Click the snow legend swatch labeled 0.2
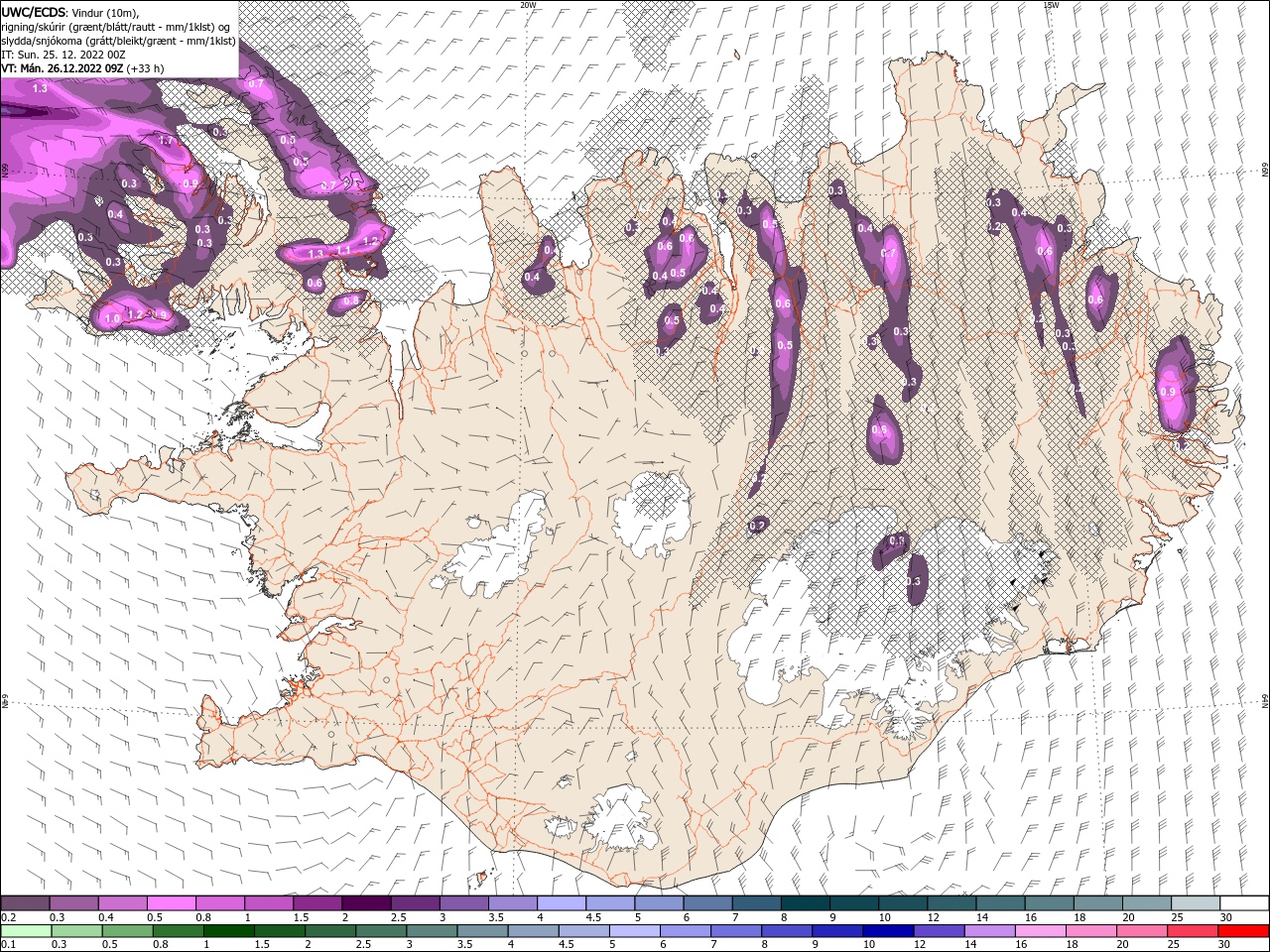1270x952 pixels. 25,903
